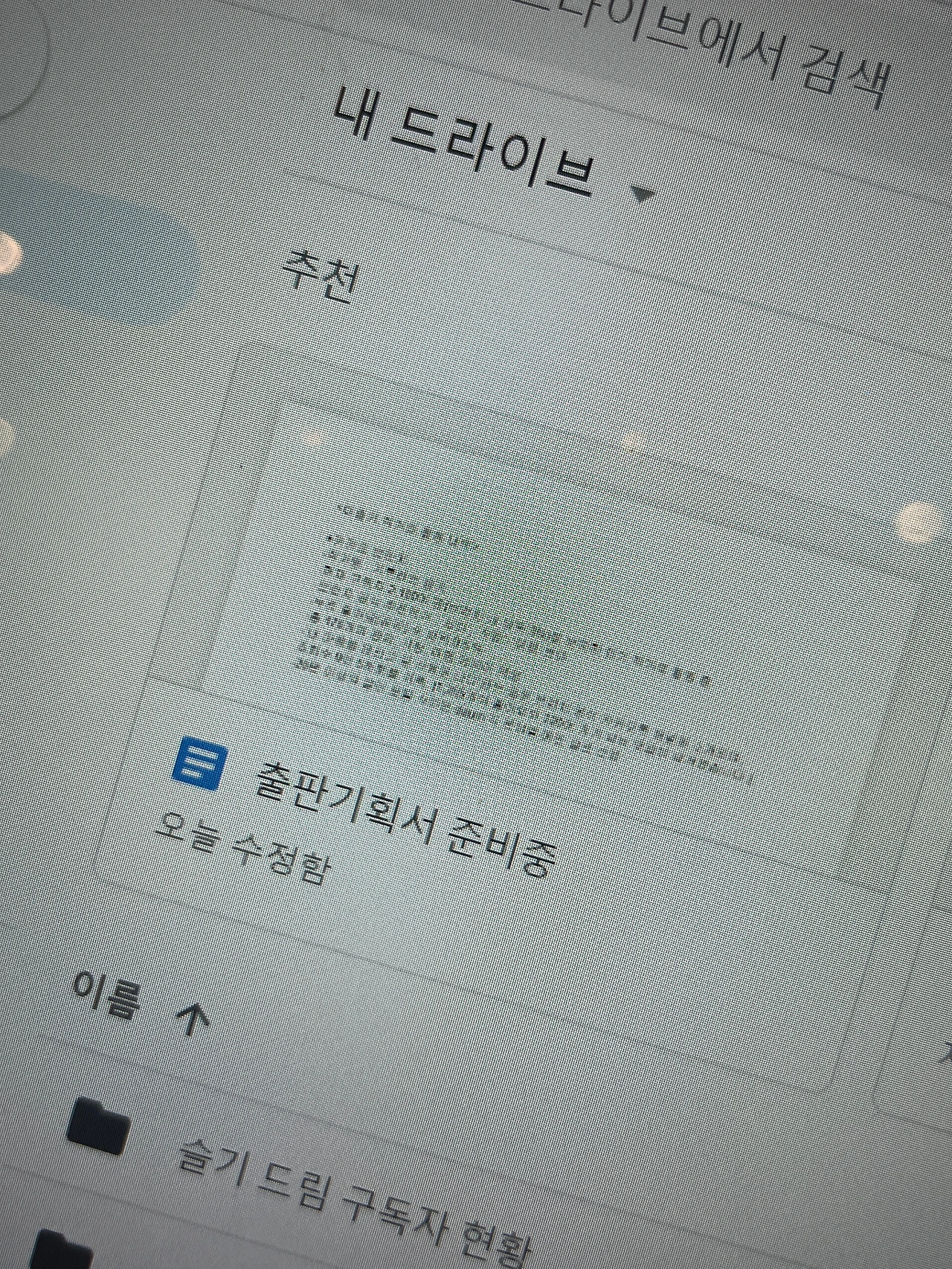Open the 내 드라이브 dropdown arrow
Viewport: 952px width, 1269px height.
click(x=642, y=194)
